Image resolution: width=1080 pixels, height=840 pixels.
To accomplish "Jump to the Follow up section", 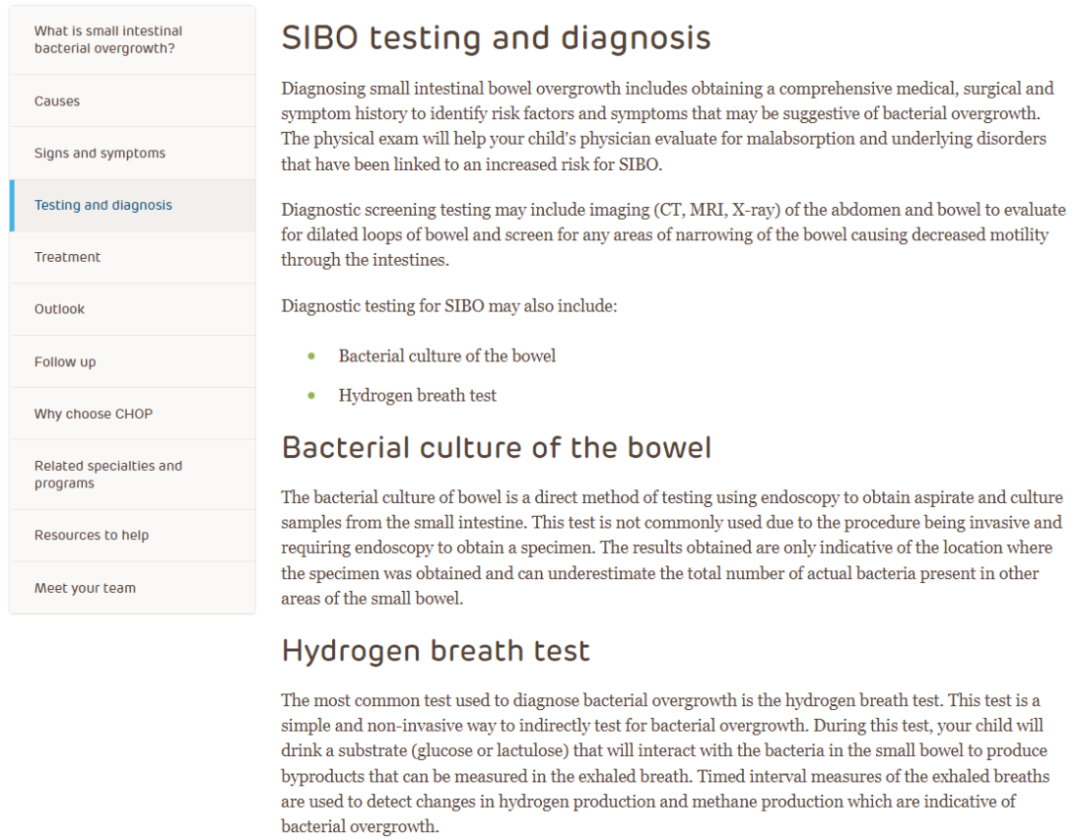I will pos(65,362).
